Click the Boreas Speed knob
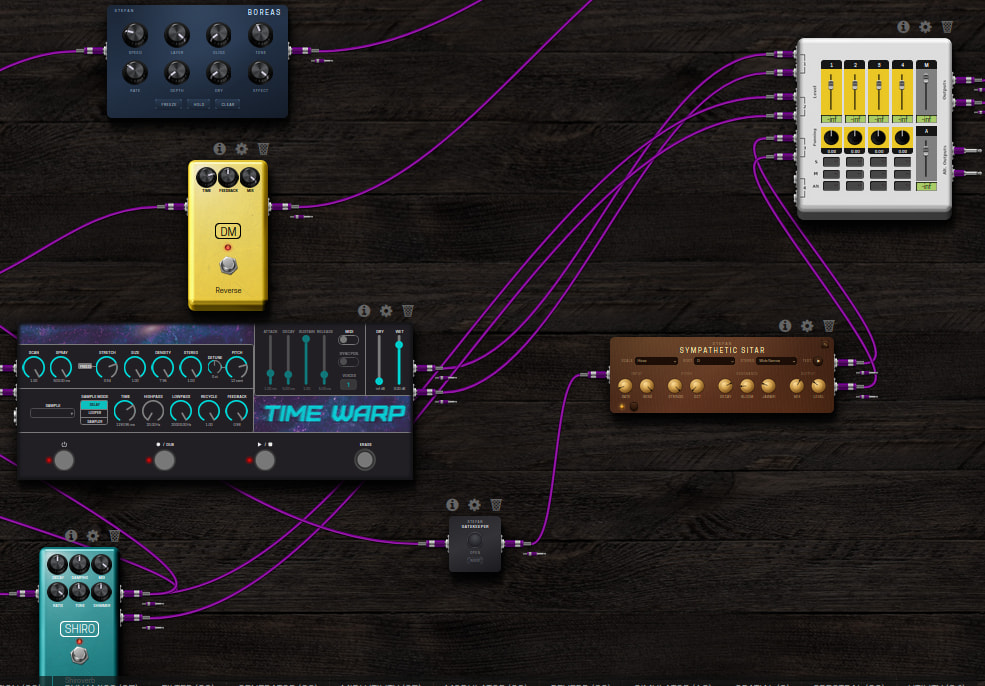This screenshot has width=985, height=686. coord(135,35)
